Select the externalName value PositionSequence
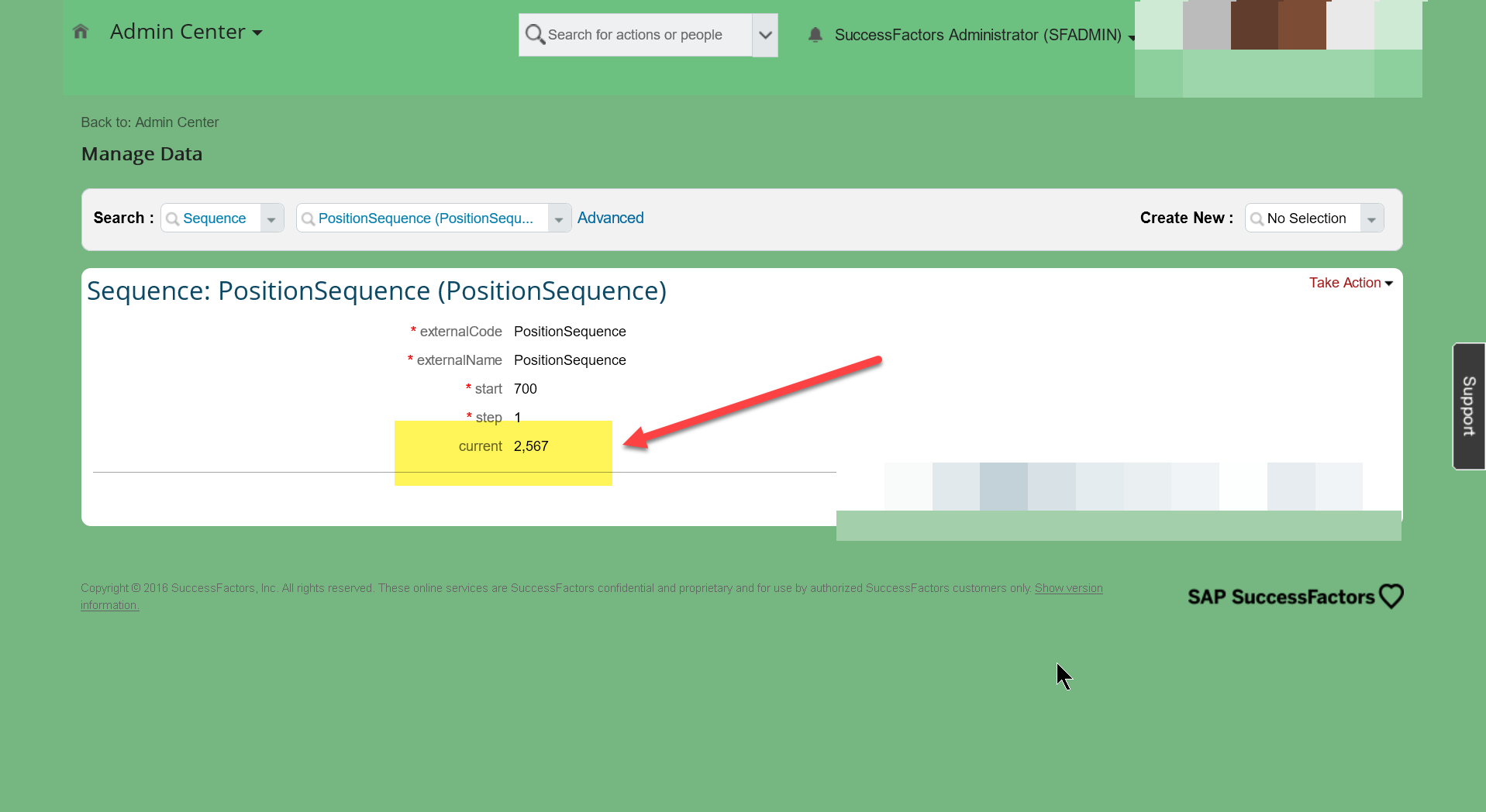1486x812 pixels. [x=570, y=360]
